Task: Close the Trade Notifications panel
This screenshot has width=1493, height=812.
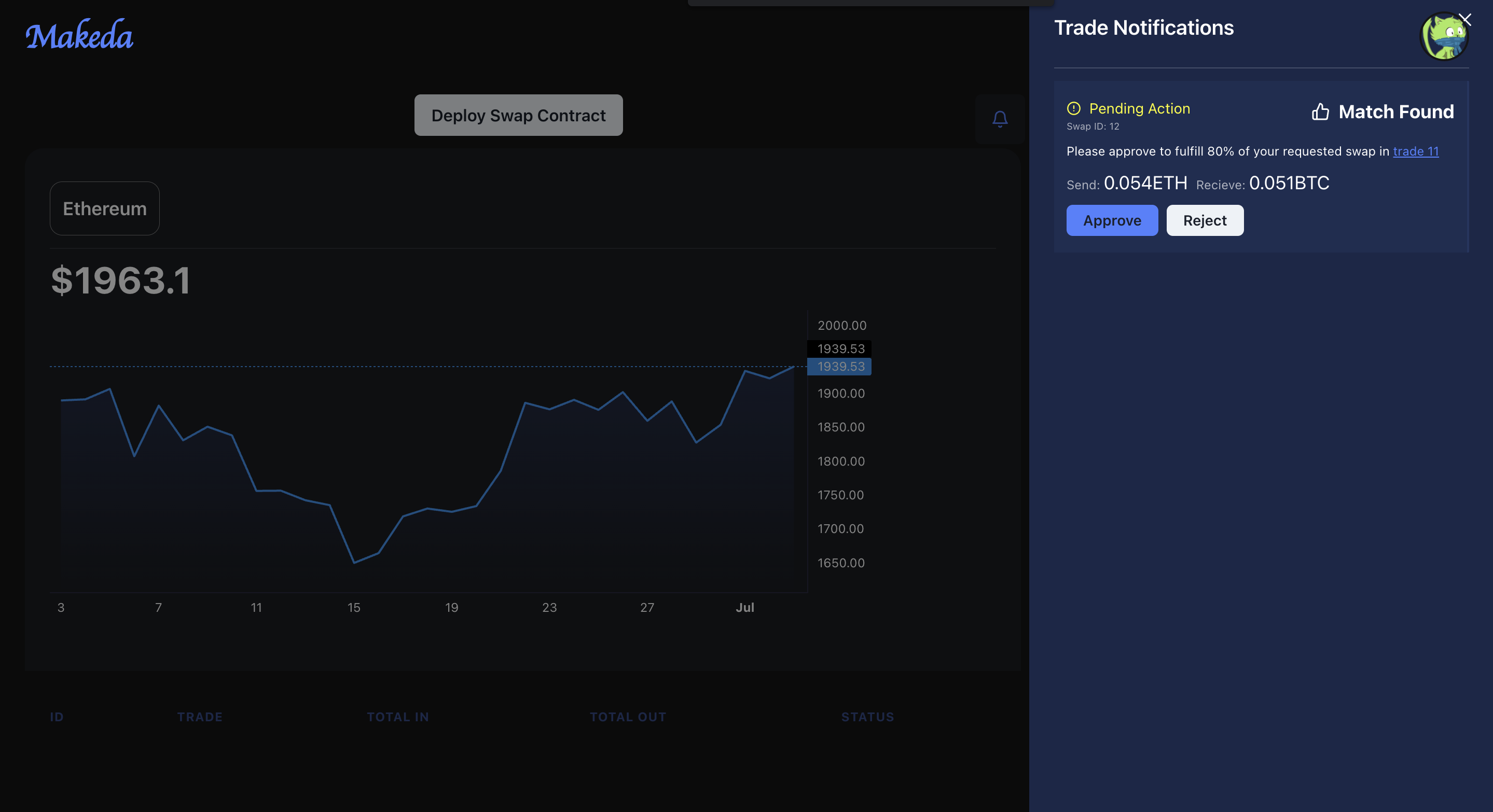Action: pos(1464,20)
